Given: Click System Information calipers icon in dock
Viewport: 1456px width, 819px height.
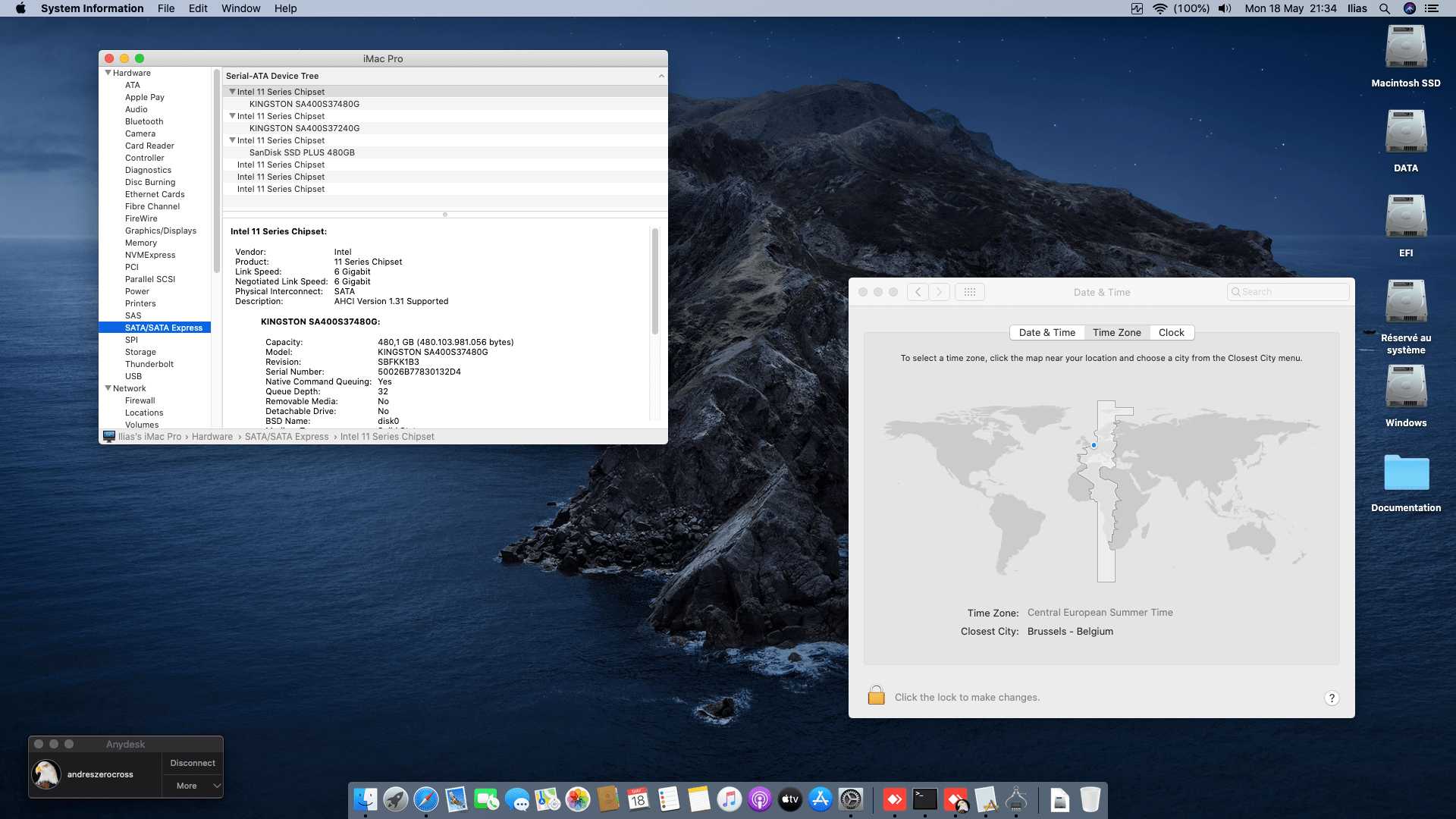Looking at the screenshot, I should tap(1016, 799).
